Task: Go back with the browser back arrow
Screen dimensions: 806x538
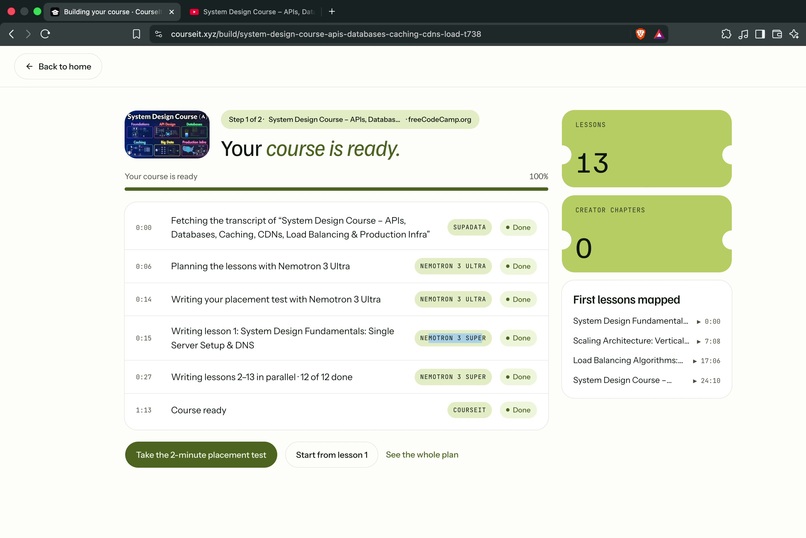Action: pos(11,34)
